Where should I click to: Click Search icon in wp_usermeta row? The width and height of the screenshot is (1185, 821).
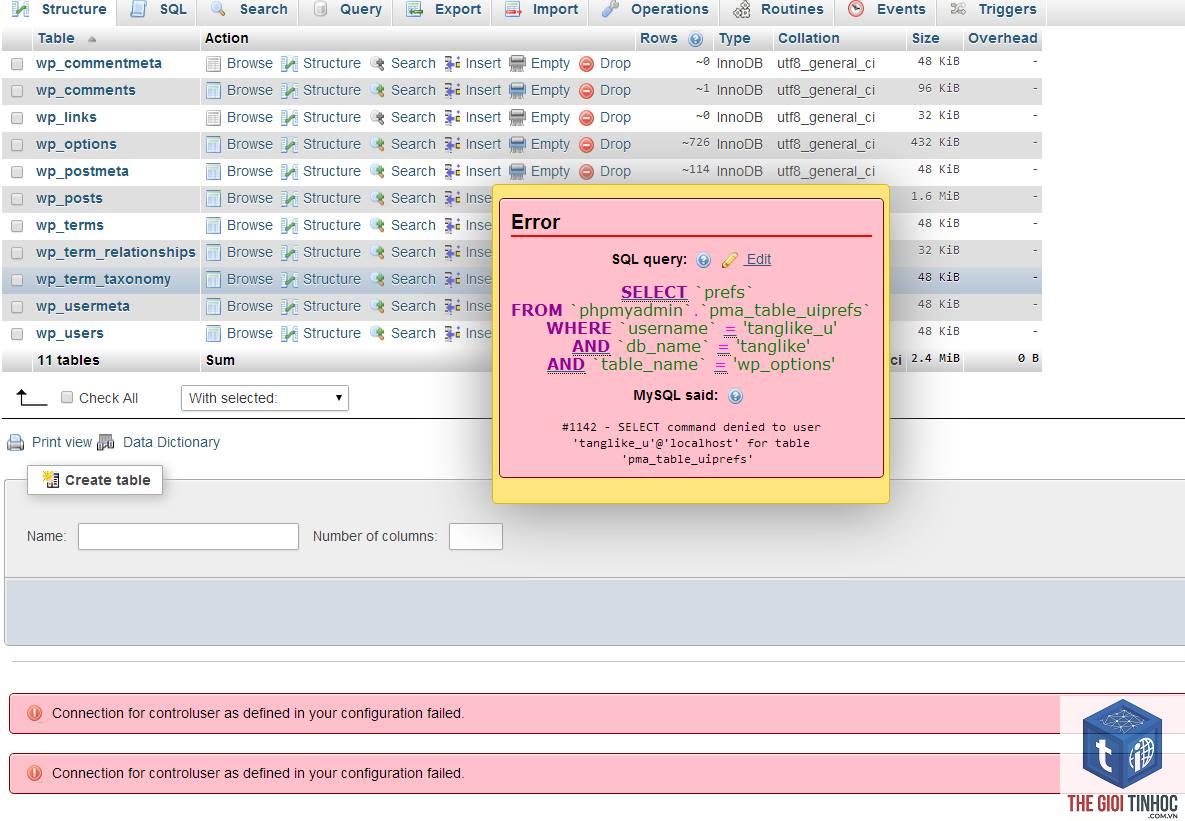tap(378, 306)
